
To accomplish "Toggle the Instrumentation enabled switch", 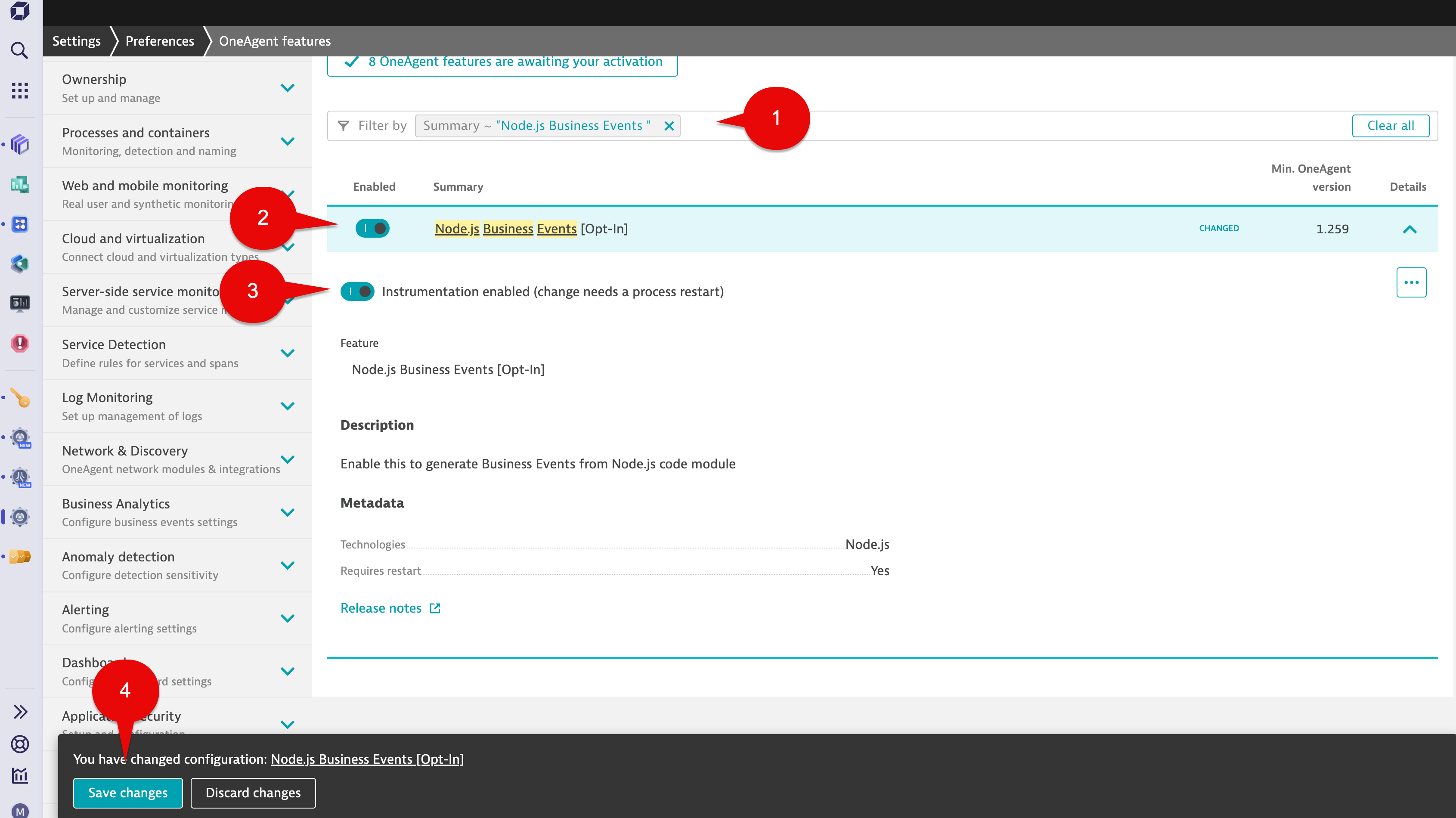I will pos(357,292).
